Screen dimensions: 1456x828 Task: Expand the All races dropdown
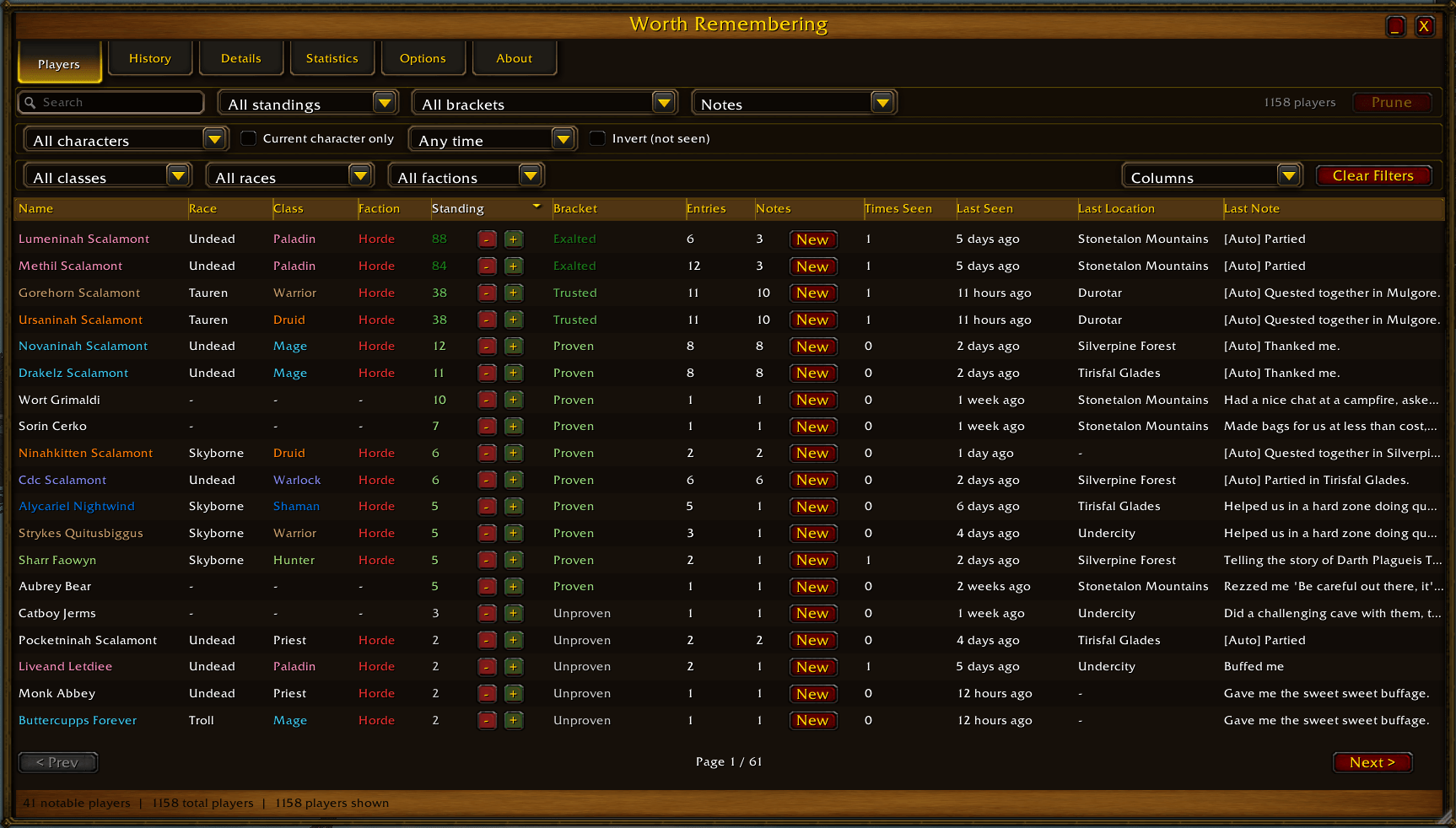click(x=290, y=177)
